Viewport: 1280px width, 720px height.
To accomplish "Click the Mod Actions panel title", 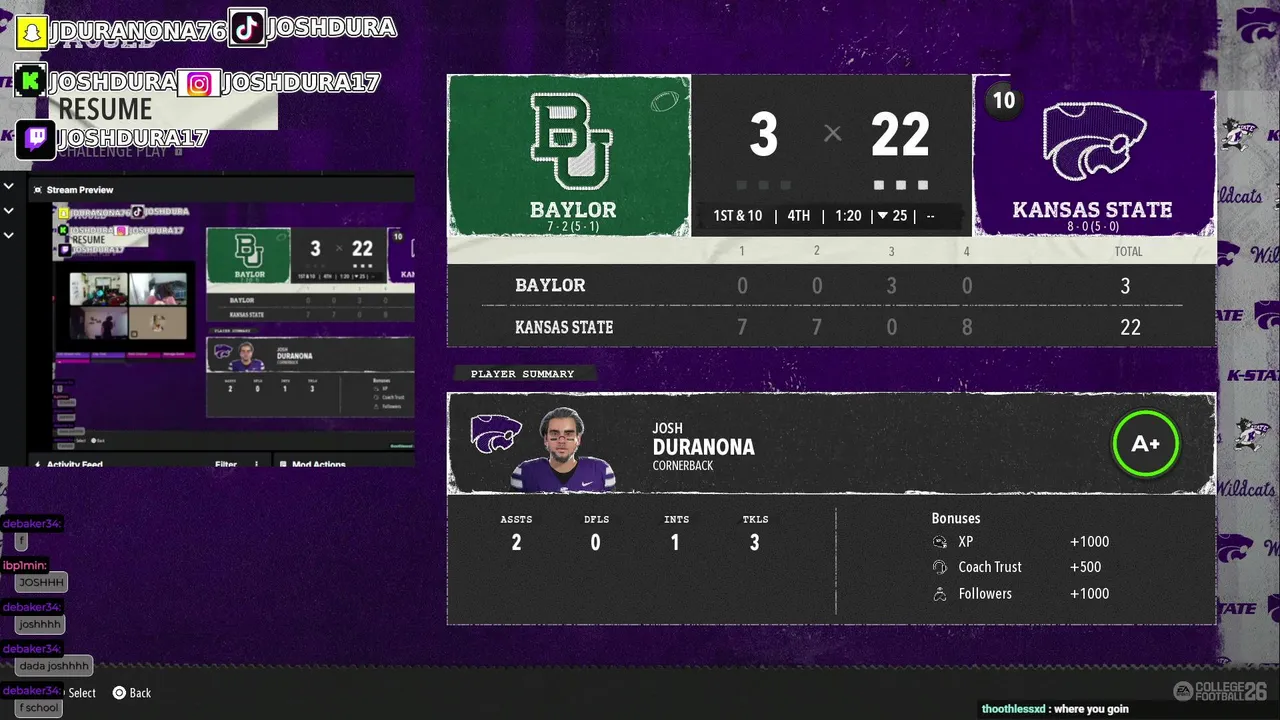I will 319,464.
